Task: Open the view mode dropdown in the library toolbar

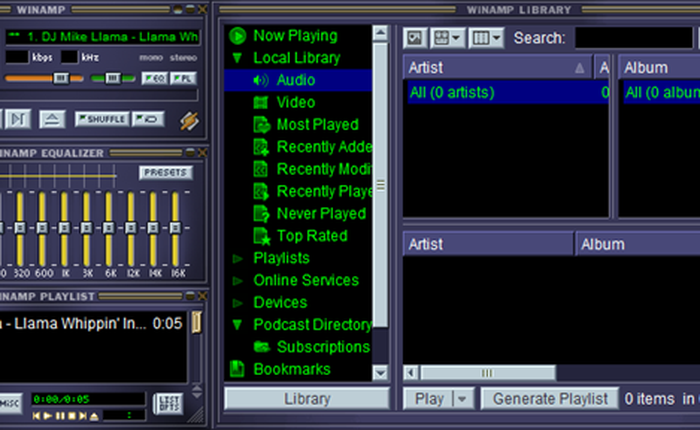Action: 448,38
